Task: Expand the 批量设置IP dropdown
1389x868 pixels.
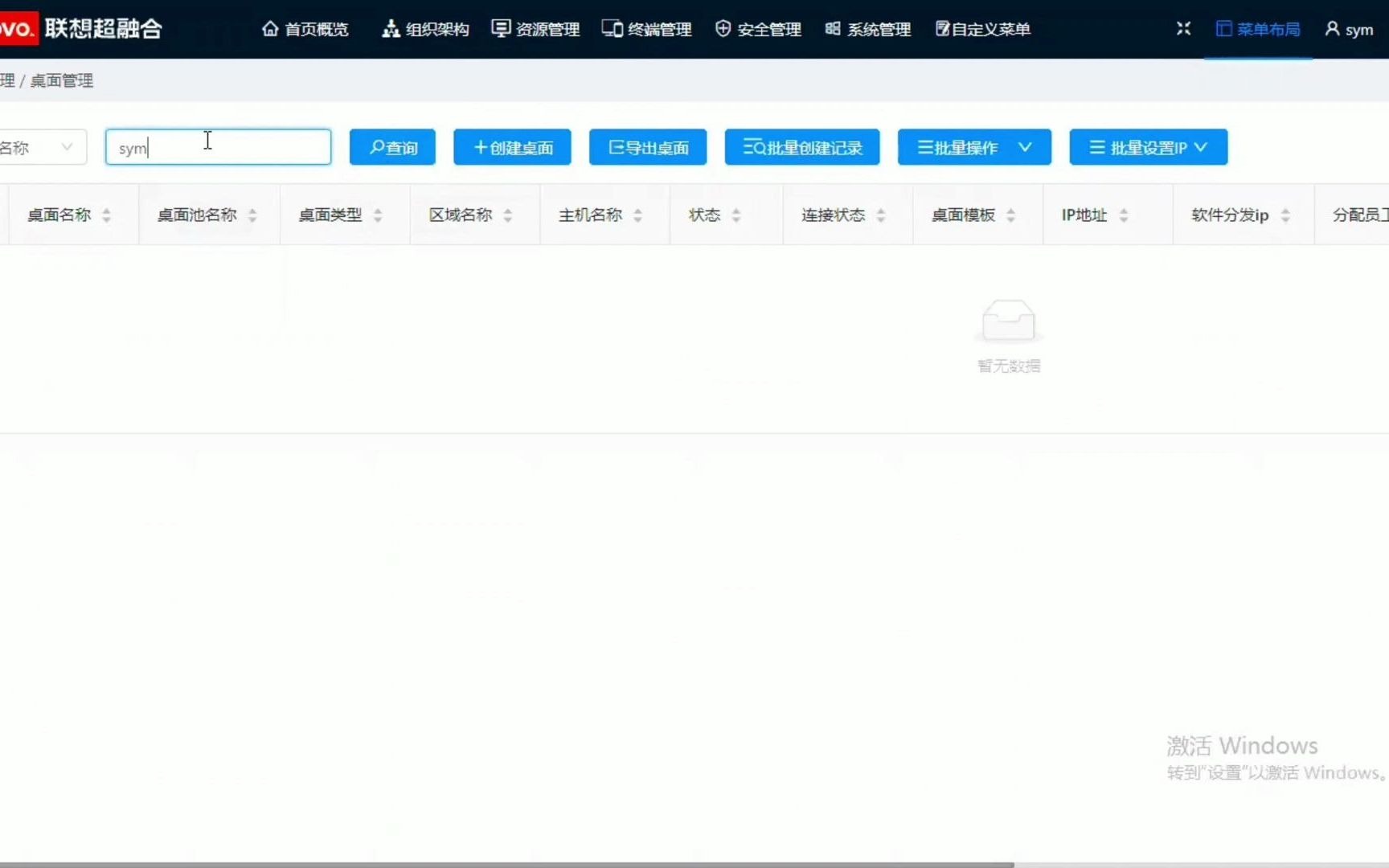Action: click(x=1148, y=147)
